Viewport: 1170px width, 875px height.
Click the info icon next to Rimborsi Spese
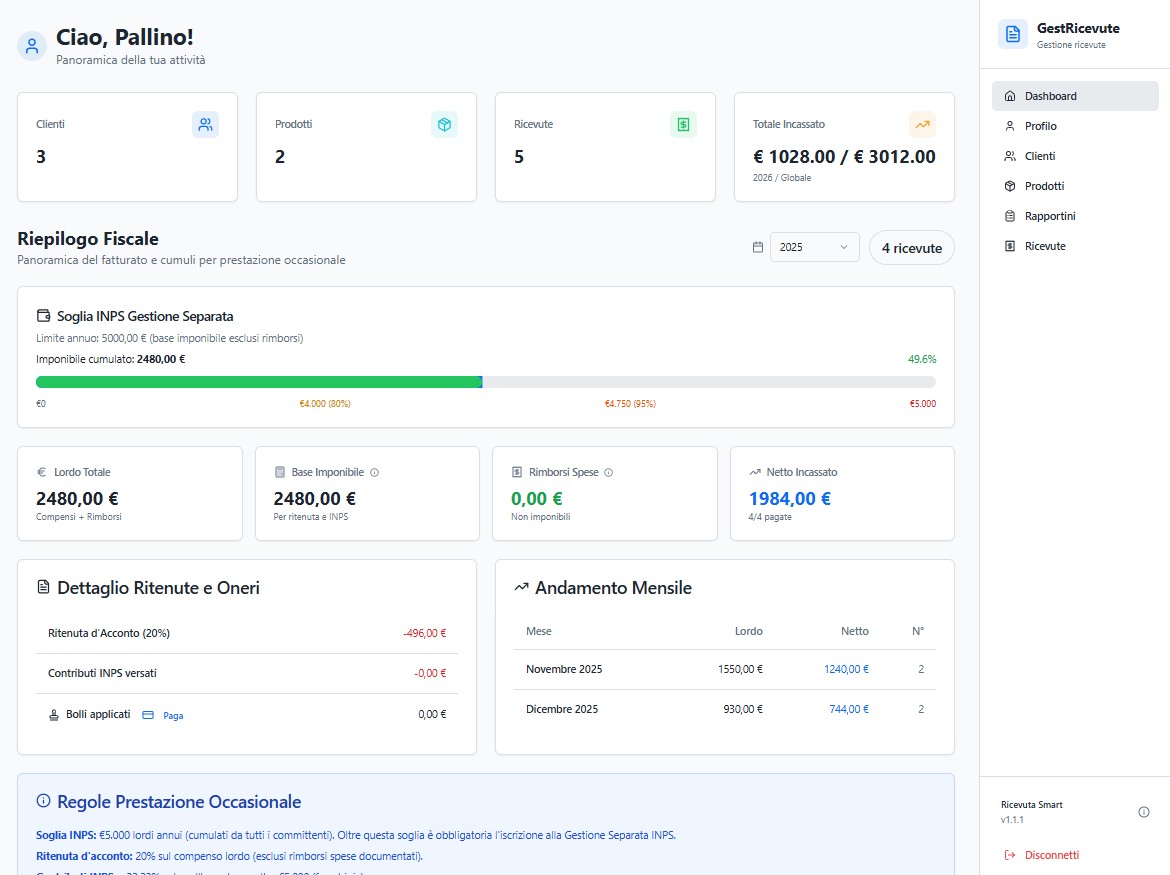click(x=609, y=472)
